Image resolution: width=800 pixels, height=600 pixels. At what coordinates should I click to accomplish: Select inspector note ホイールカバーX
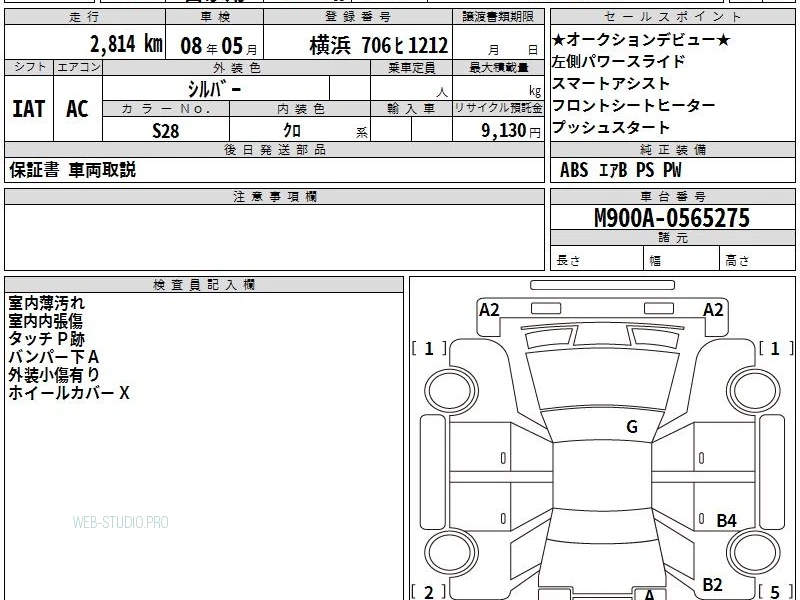(69, 392)
